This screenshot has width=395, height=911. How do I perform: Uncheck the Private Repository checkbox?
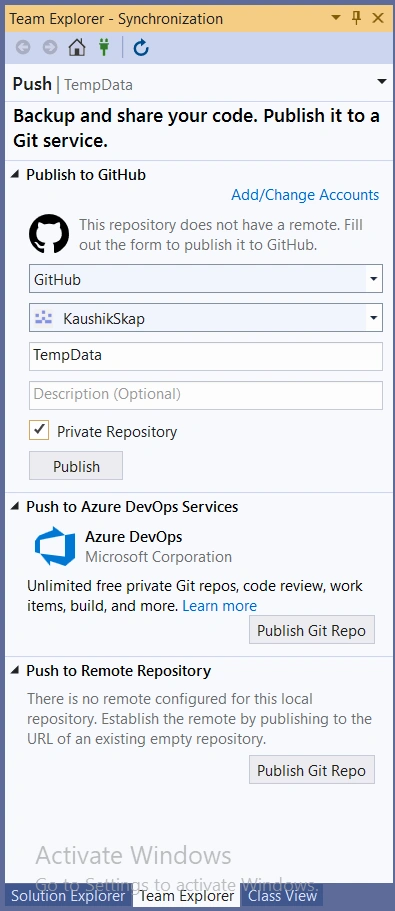(x=39, y=431)
